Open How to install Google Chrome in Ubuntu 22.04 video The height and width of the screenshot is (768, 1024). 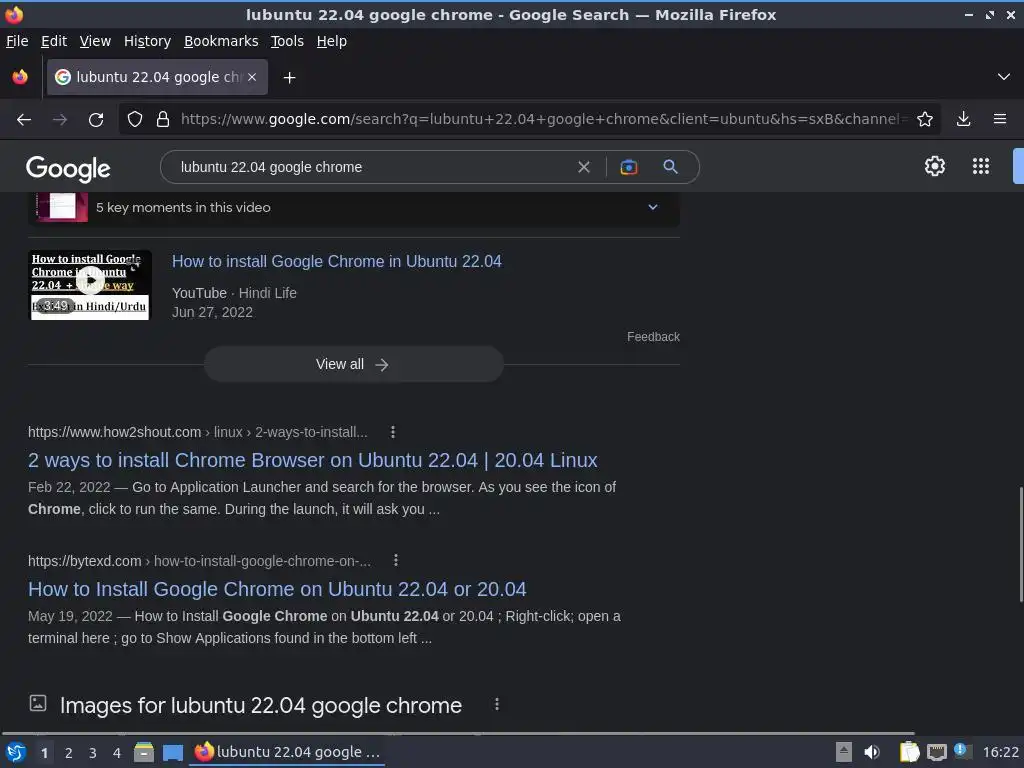click(336, 261)
